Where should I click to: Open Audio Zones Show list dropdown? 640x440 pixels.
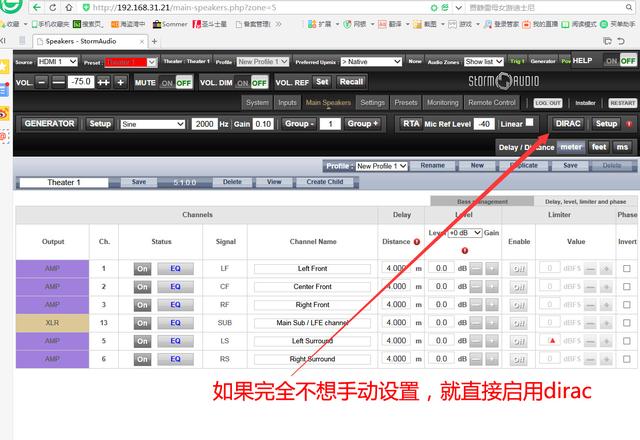pyautogui.click(x=484, y=62)
